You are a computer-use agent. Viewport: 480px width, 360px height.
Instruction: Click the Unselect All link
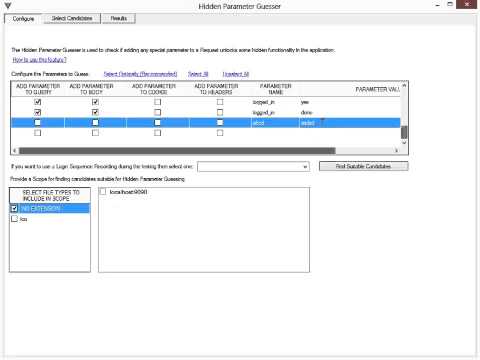click(236, 74)
